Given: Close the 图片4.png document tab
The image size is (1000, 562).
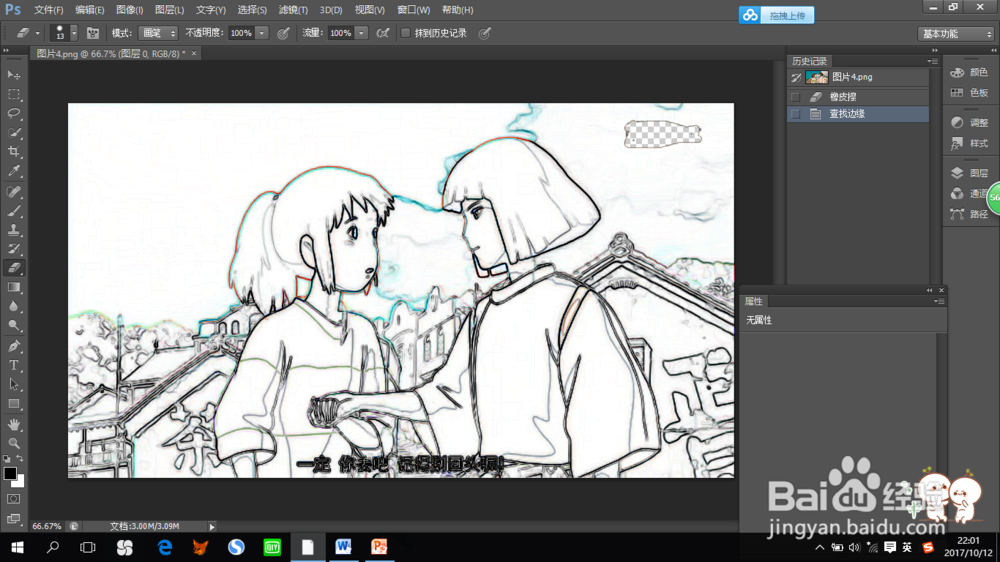Looking at the screenshot, I should click(194, 54).
